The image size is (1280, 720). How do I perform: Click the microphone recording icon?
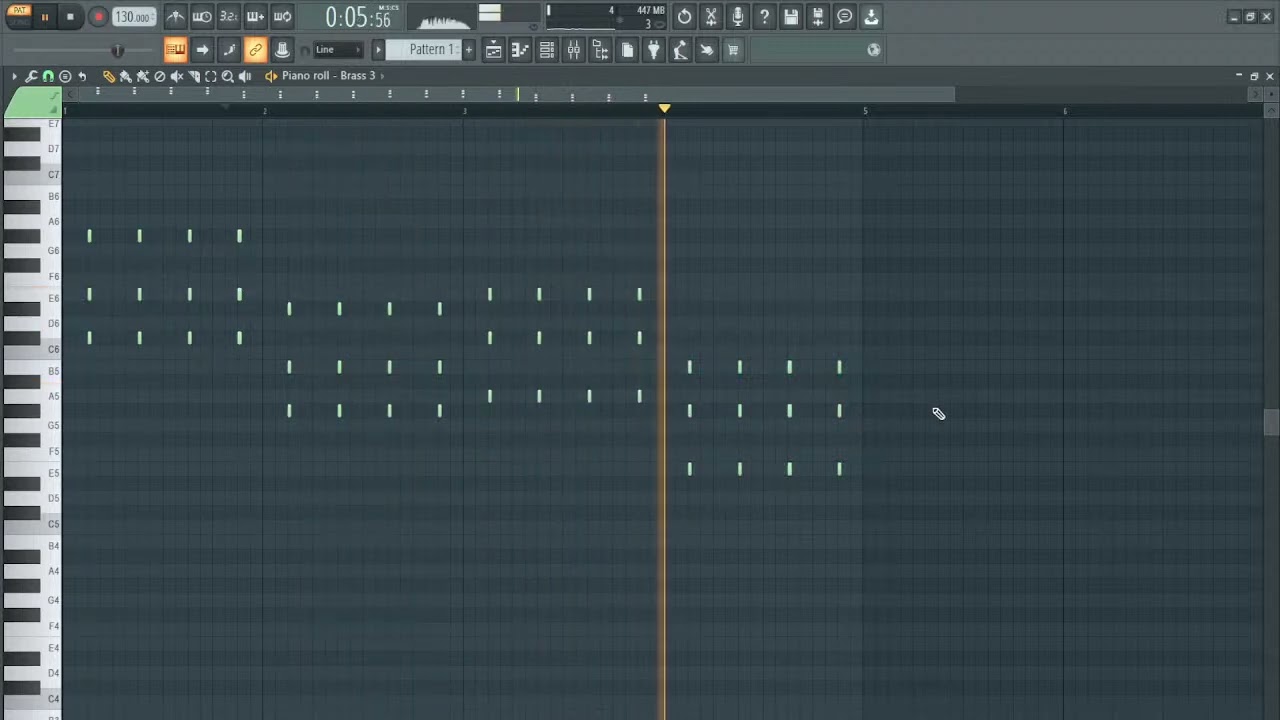coord(738,17)
